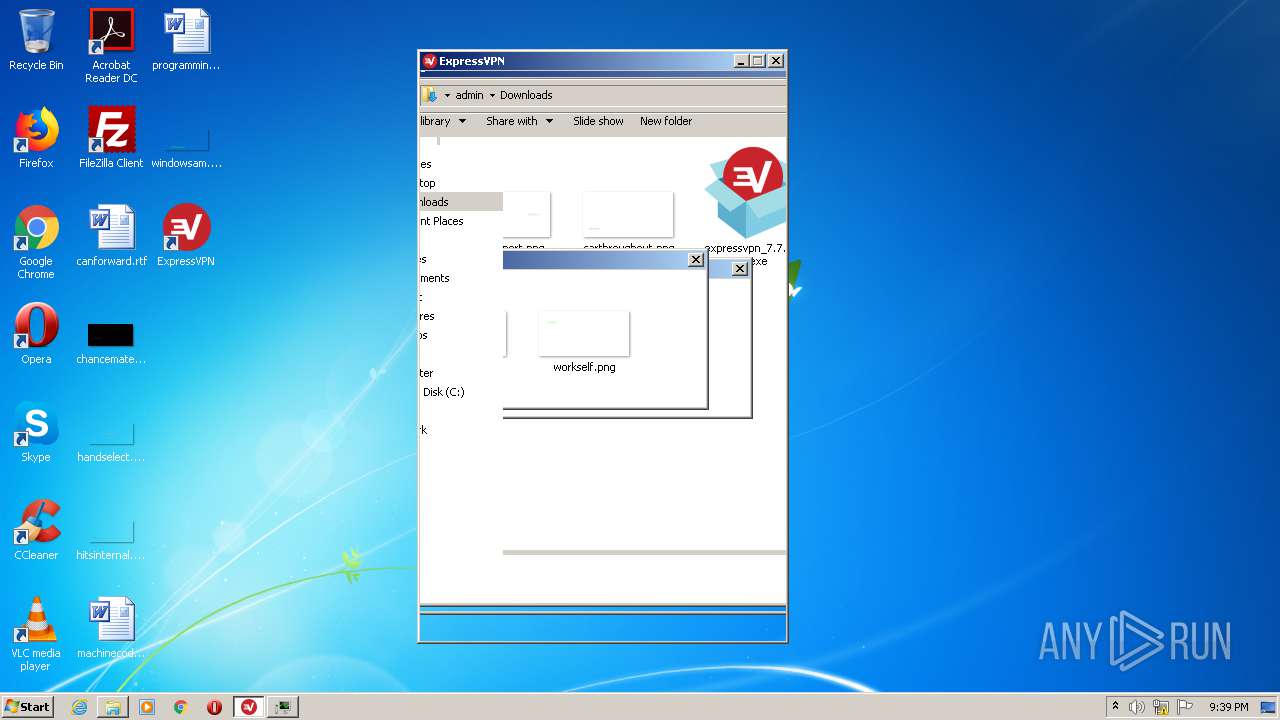Image resolution: width=1280 pixels, height=720 pixels.
Task: Open the volume speaker tray icon
Action: [1137, 707]
